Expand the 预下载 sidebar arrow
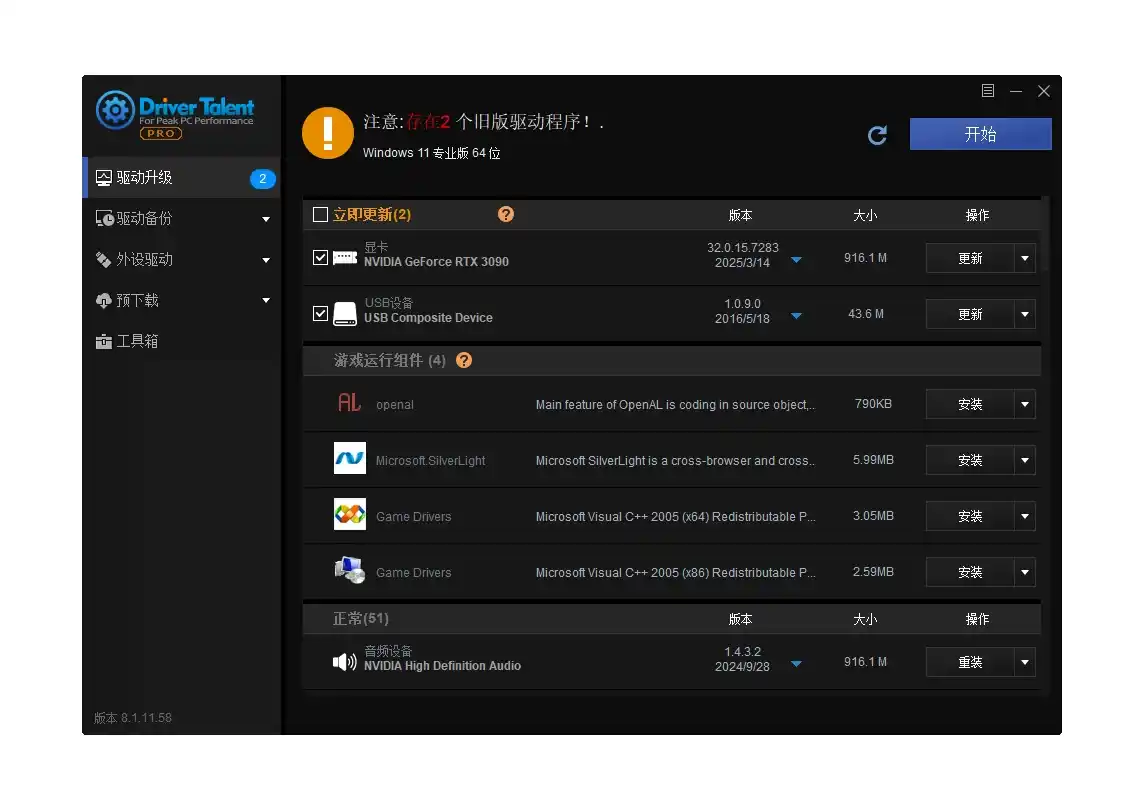 point(266,300)
